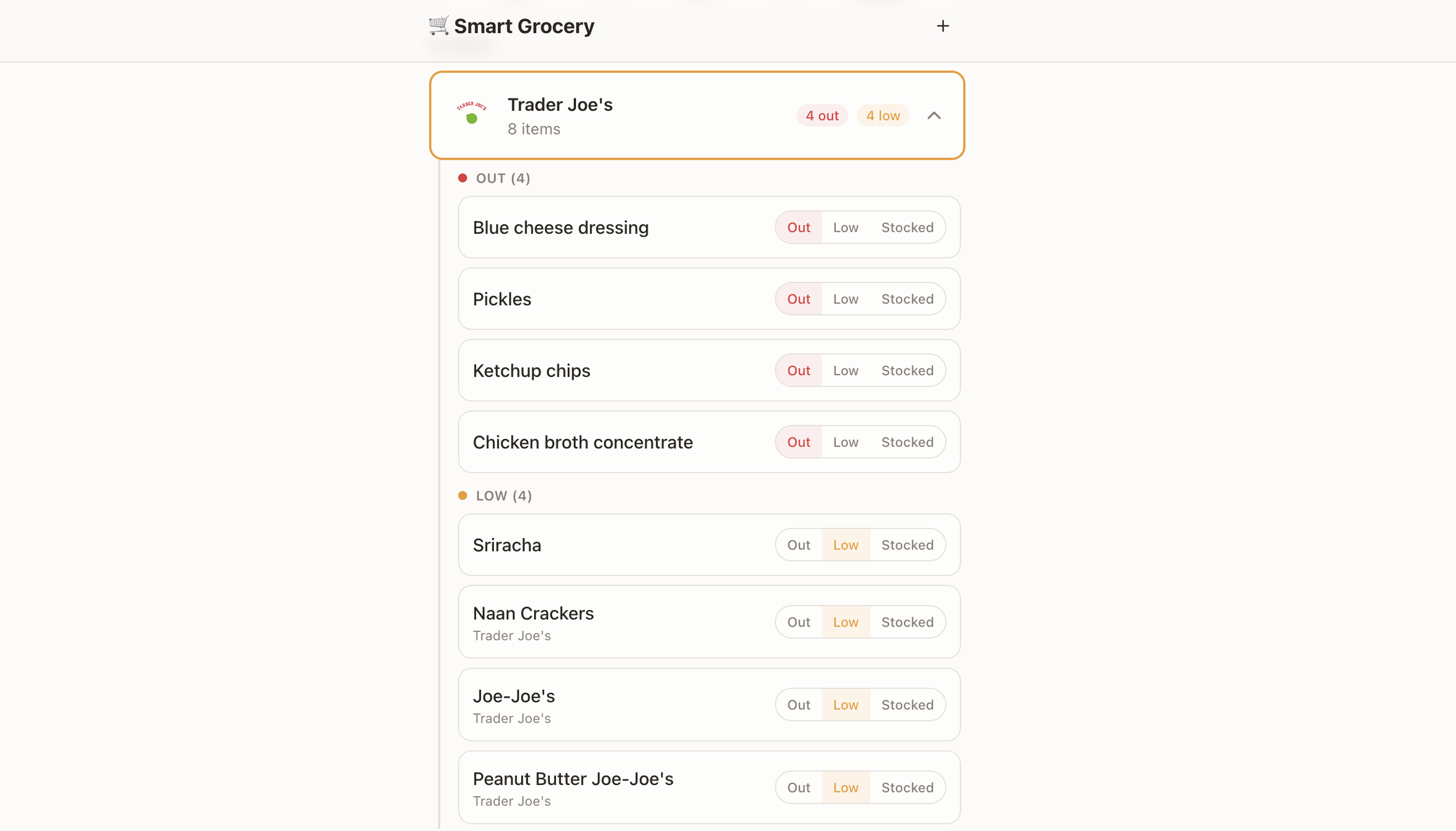Image resolution: width=1456 pixels, height=831 pixels.
Task: Mark Ketchup chips as Stocked
Action: (x=907, y=371)
